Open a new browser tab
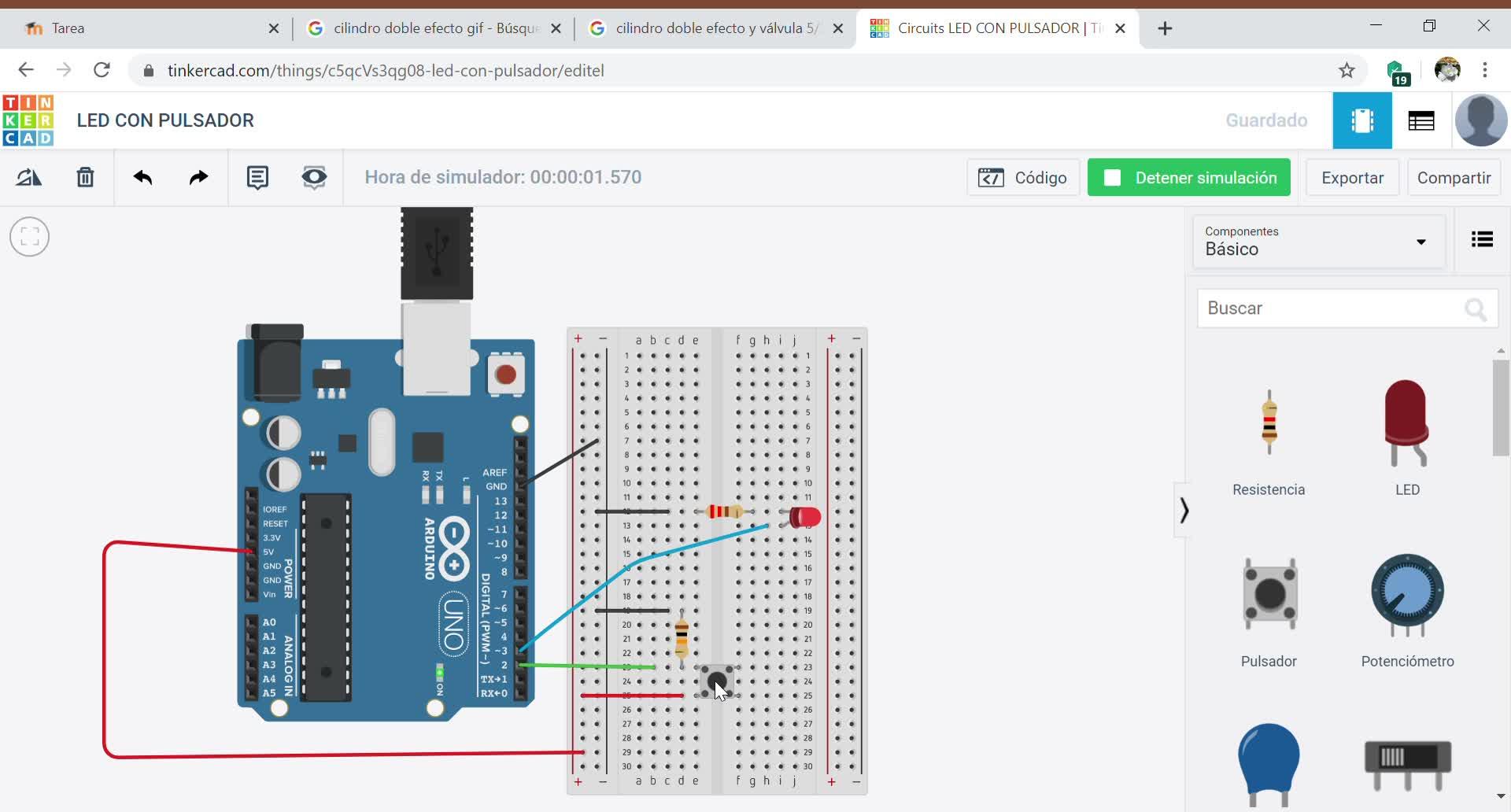The image size is (1511, 812). tap(1166, 28)
